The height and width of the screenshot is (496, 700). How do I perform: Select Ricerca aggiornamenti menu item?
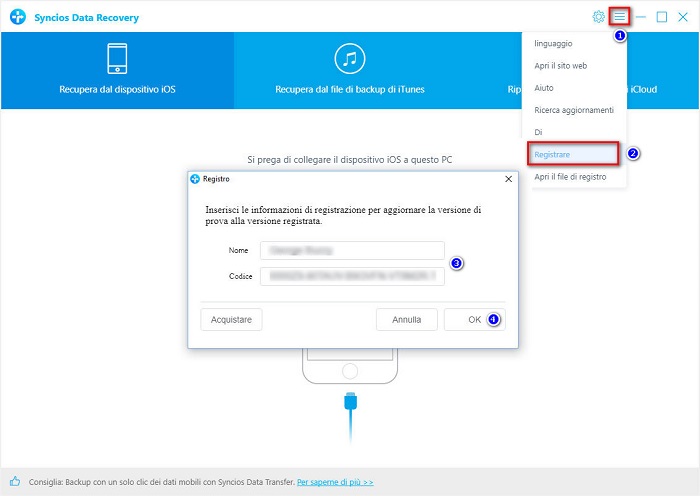pyautogui.click(x=574, y=110)
